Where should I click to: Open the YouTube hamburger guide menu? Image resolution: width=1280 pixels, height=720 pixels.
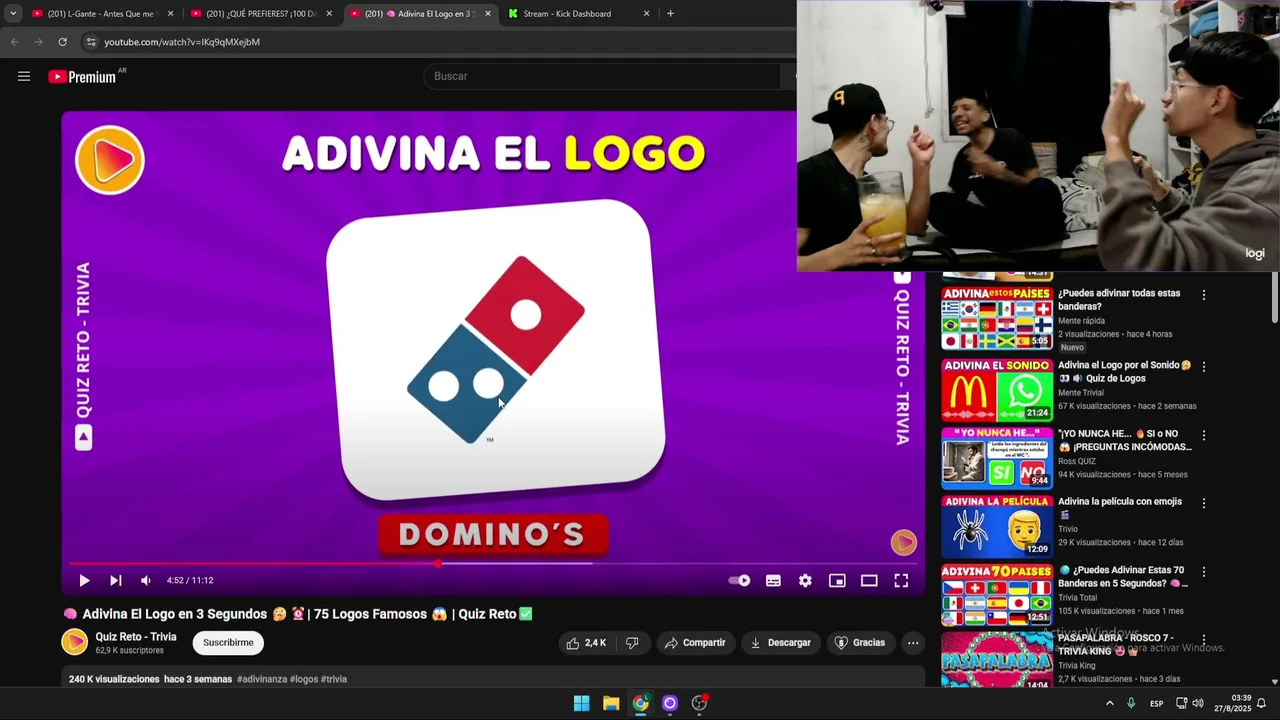coord(24,76)
